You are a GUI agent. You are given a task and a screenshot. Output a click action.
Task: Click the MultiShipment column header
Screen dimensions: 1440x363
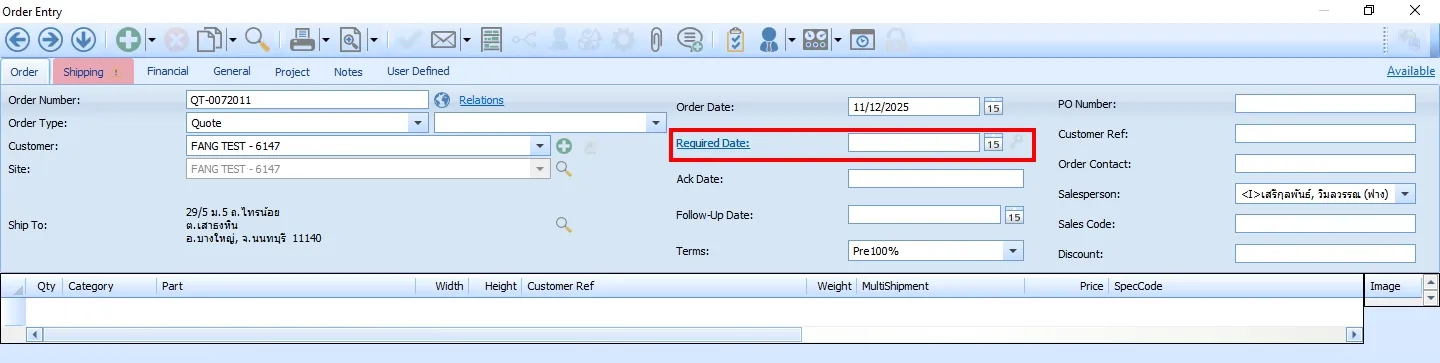940,286
